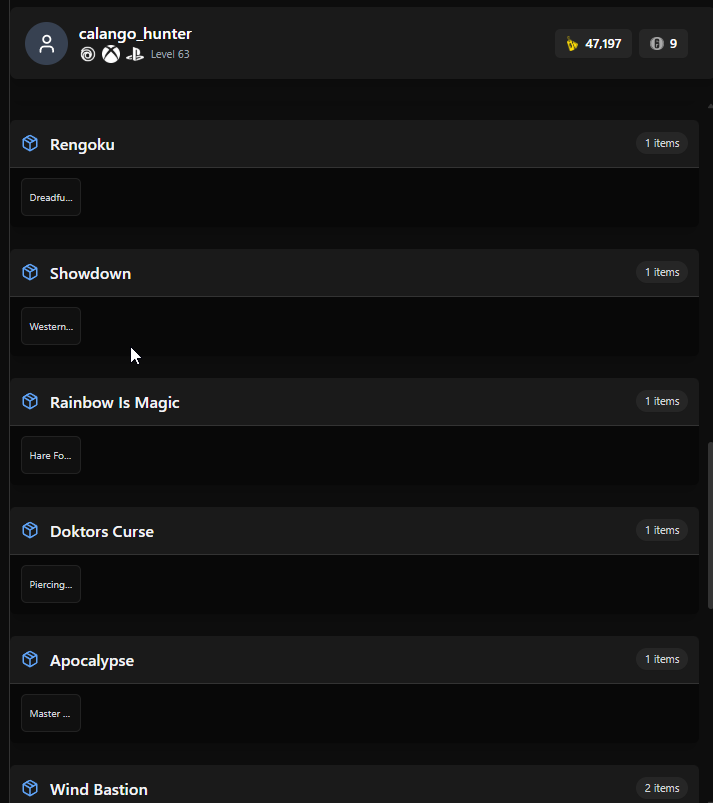
Task: Collapse the Rainbow Is Magic section header
Action: point(354,402)
